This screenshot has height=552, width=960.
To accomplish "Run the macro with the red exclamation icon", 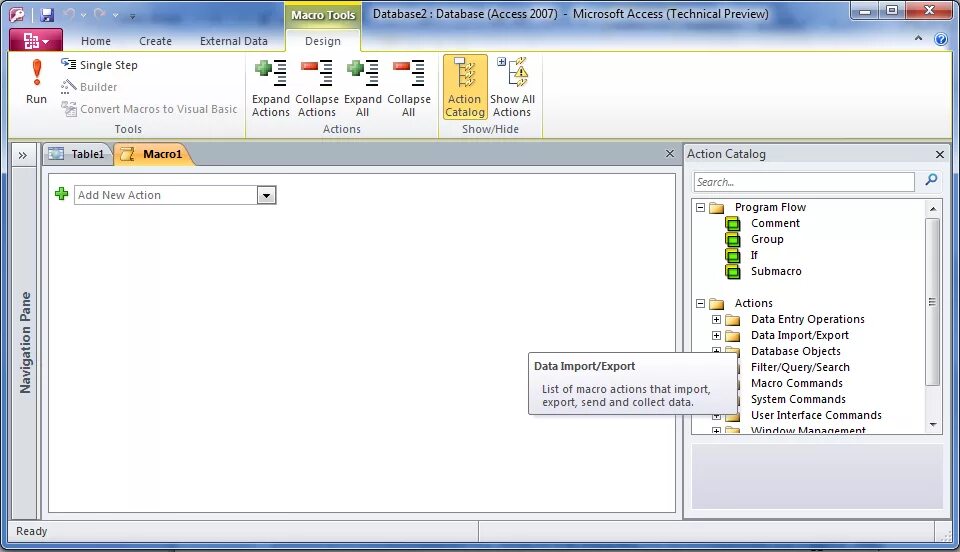I will (x=36, y=81).
